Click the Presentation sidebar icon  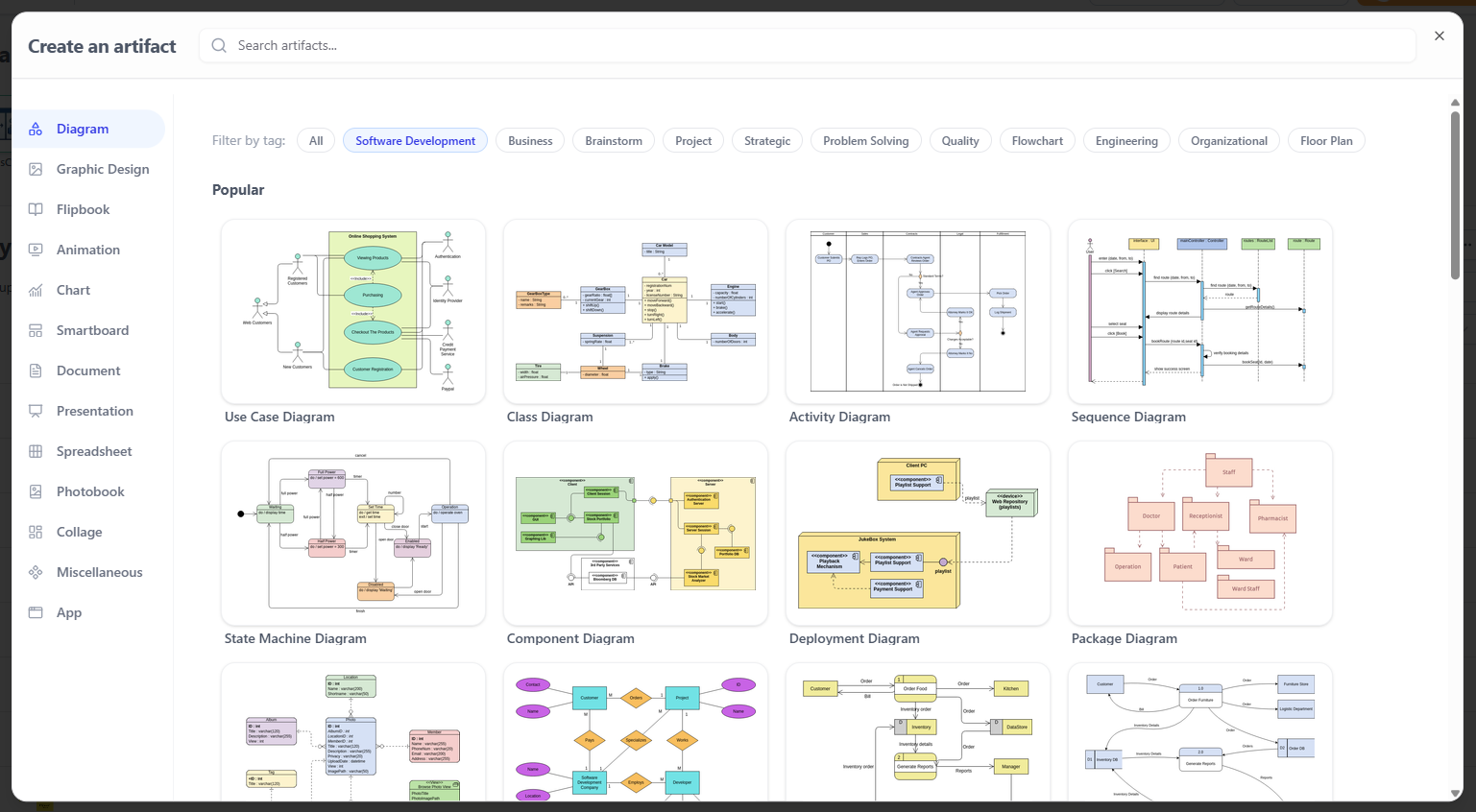pos(36,411)
